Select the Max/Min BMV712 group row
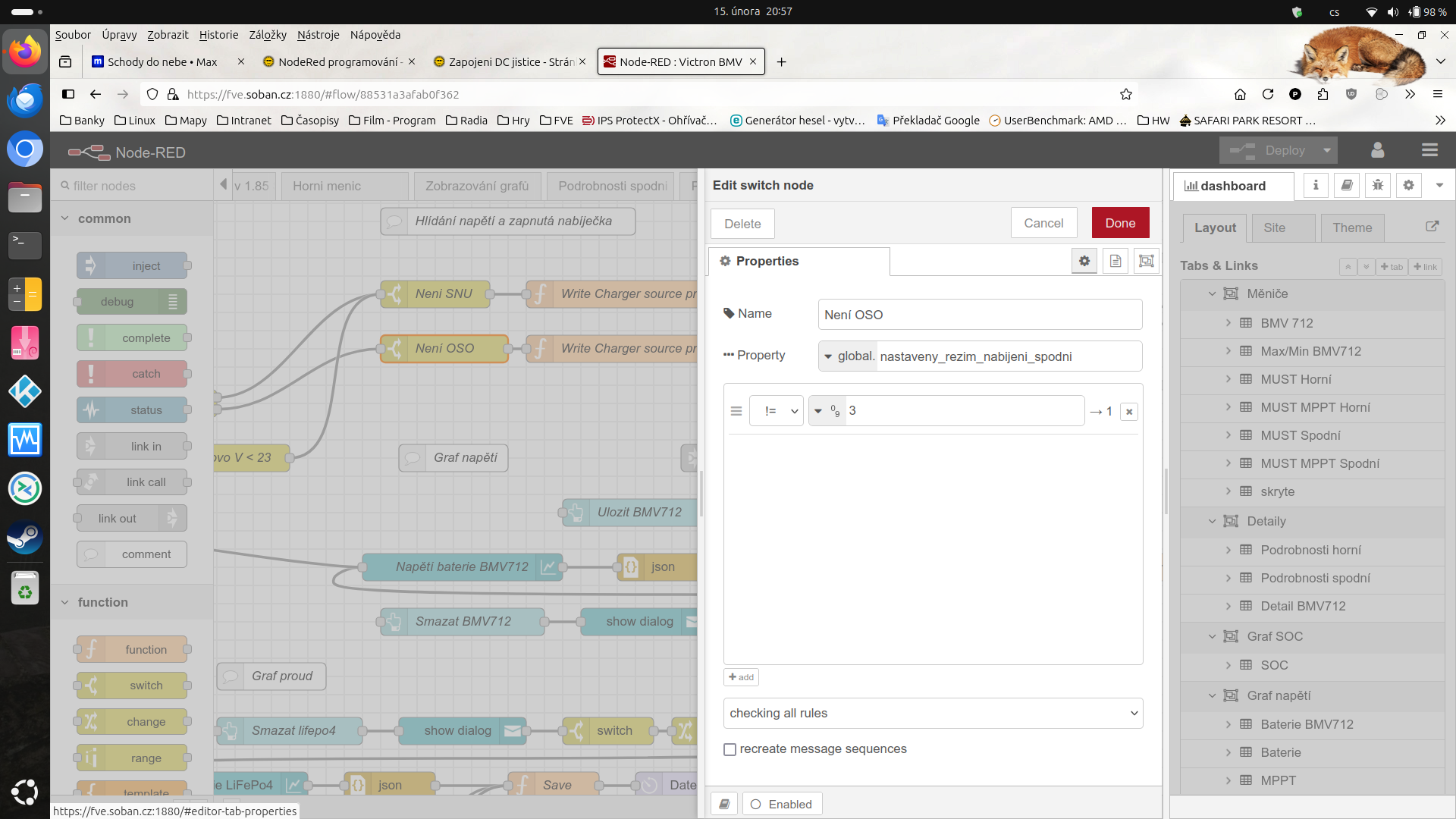This screenshot has height=819, width=1456. point(1313,351)
